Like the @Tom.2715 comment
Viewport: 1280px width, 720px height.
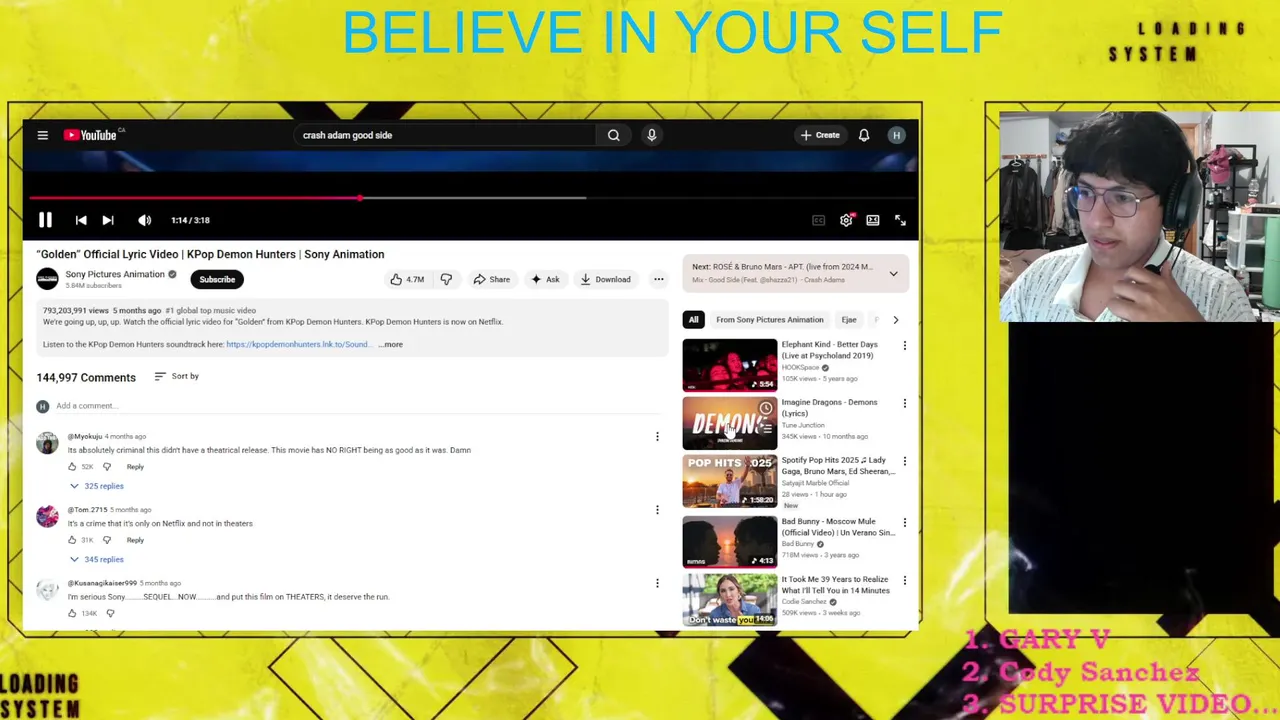[x=72, y=540]
